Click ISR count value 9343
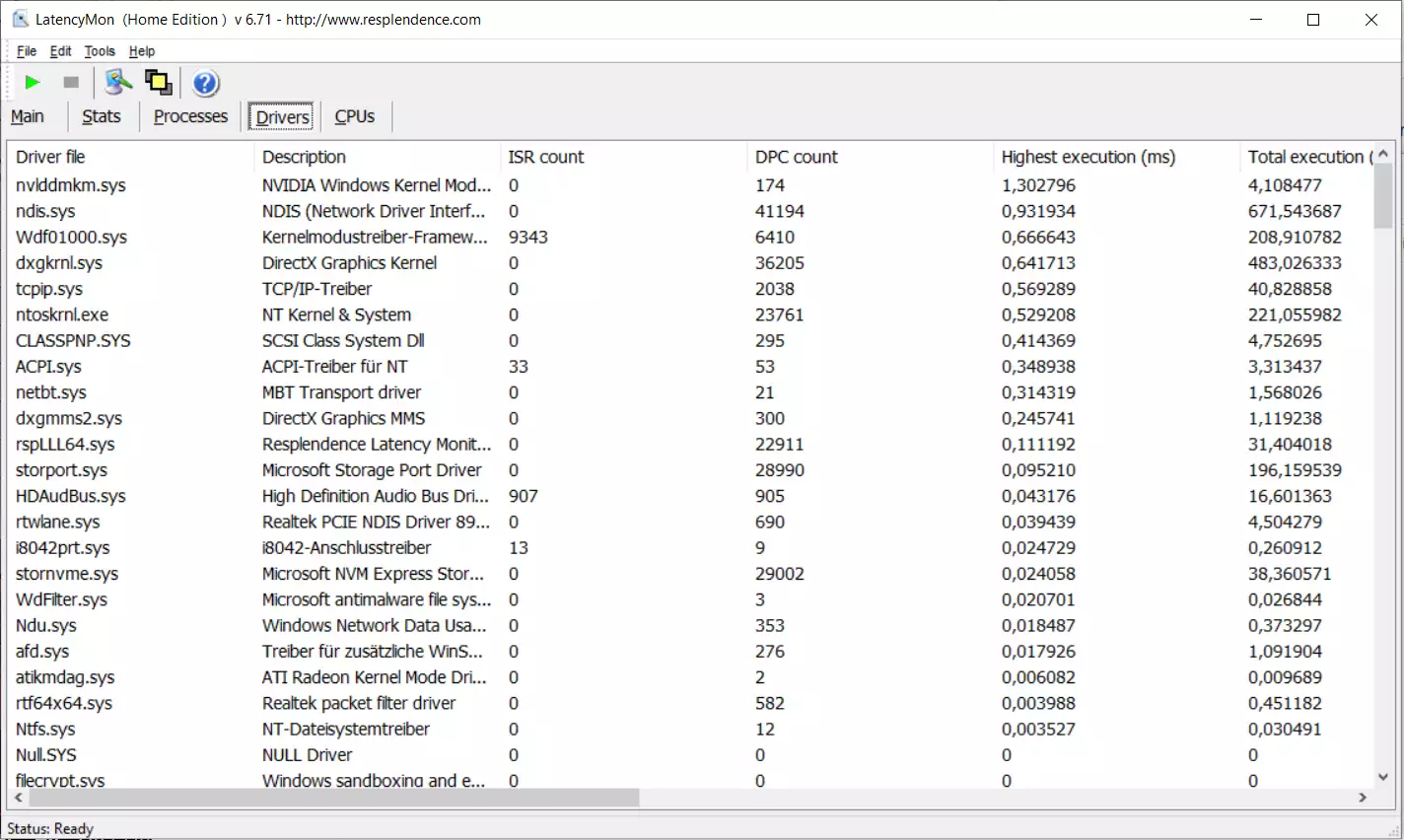 [528, 237]
